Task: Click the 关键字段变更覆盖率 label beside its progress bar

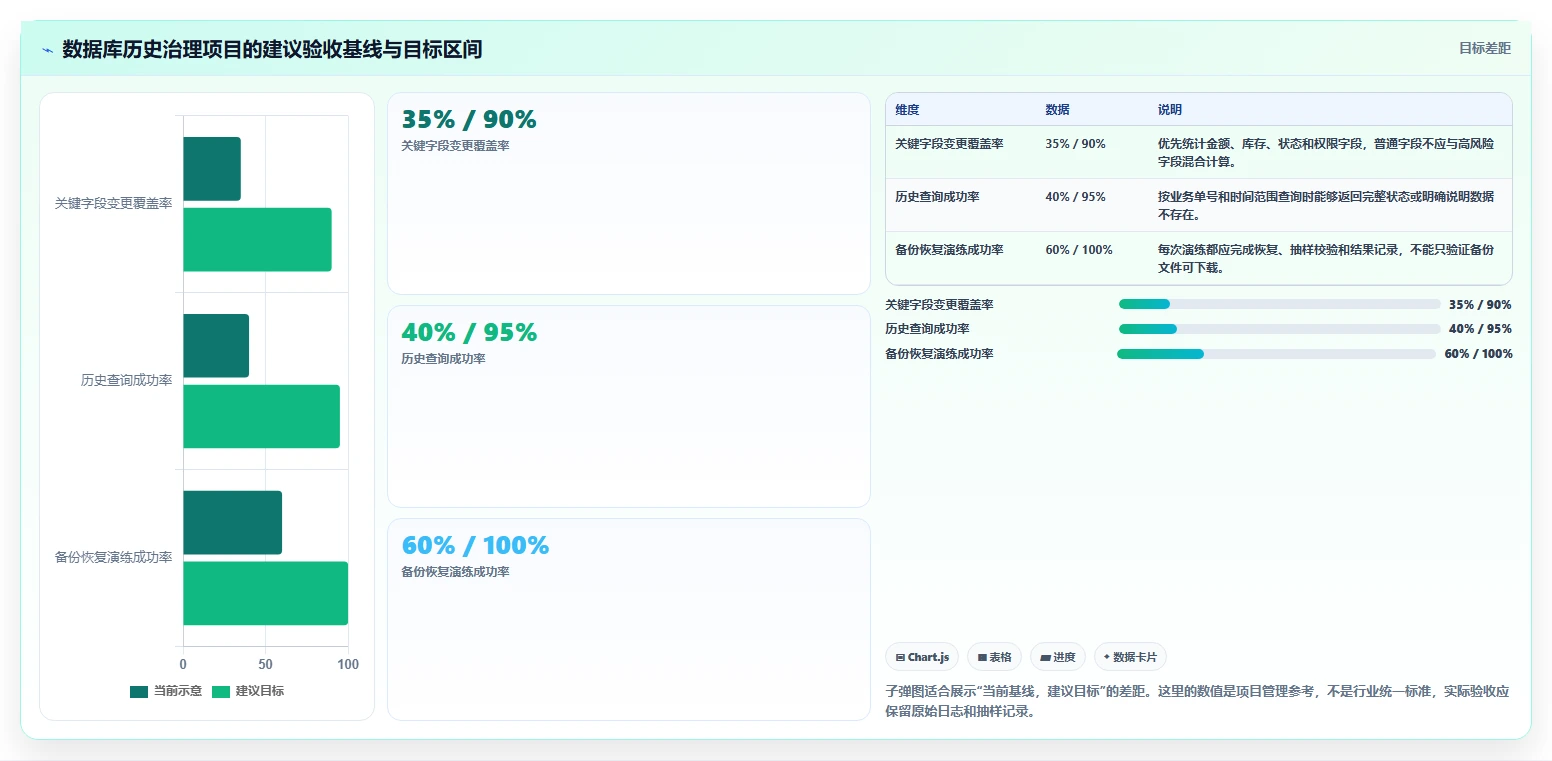Action: (x=939, y=305)
